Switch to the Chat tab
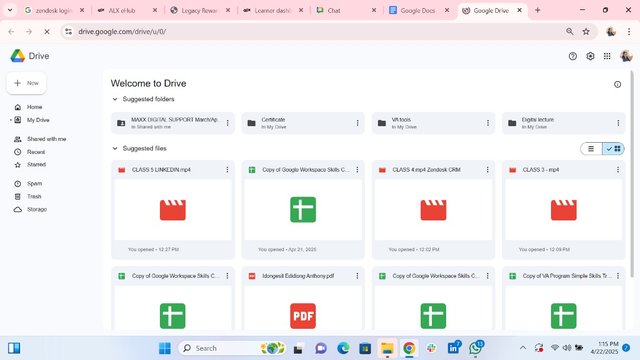 346,11
